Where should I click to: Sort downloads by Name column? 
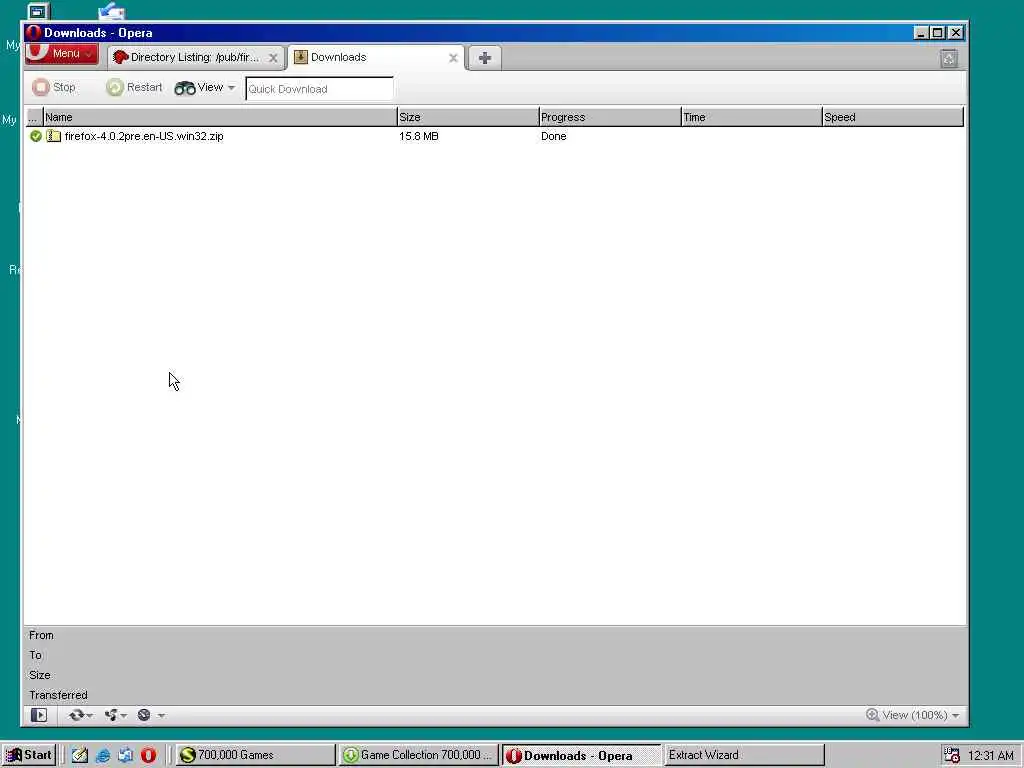click(x=220, y=118)
